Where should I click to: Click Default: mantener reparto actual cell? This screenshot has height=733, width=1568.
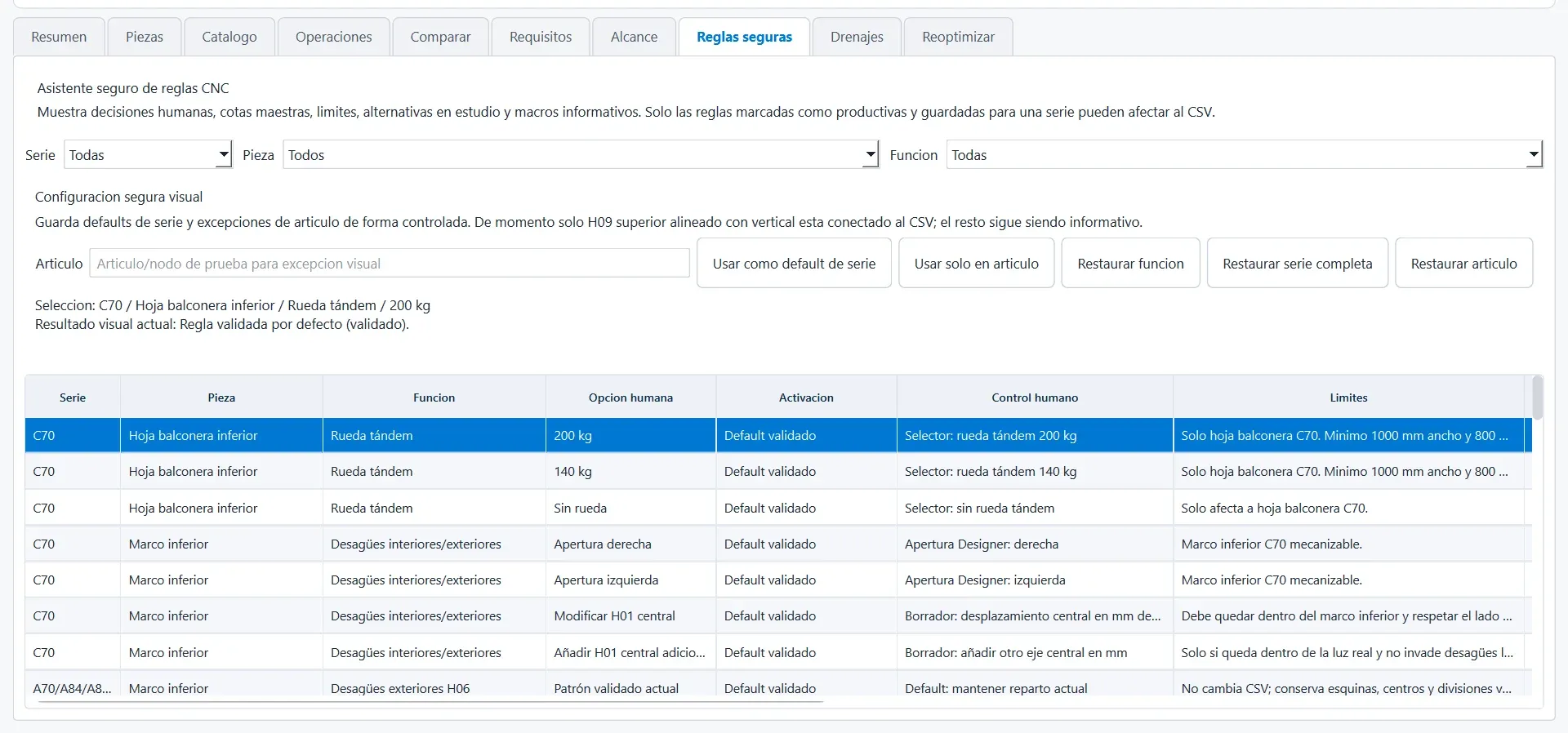click(x=1036, y=687)
